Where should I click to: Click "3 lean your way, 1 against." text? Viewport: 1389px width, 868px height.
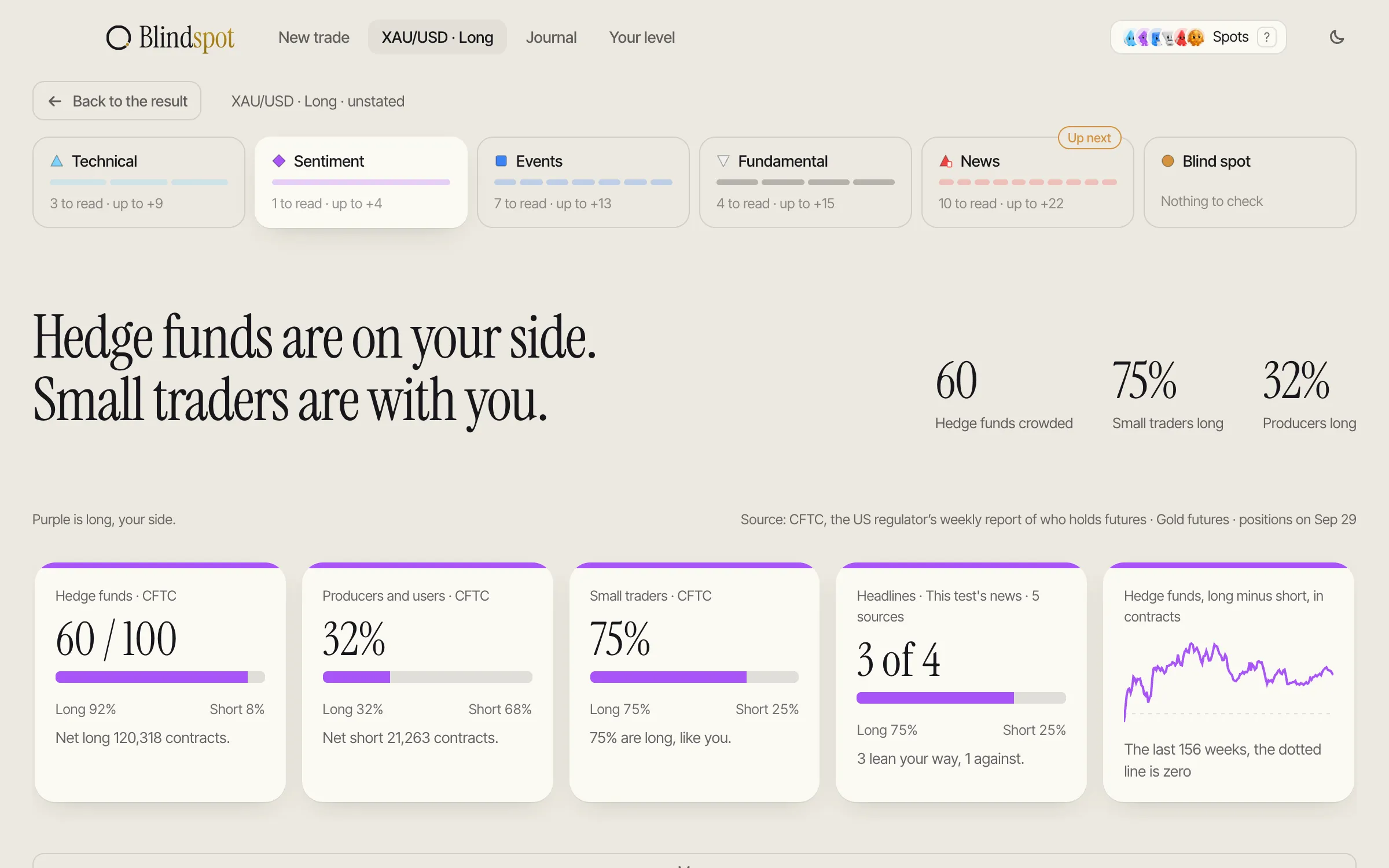[940, 759]
